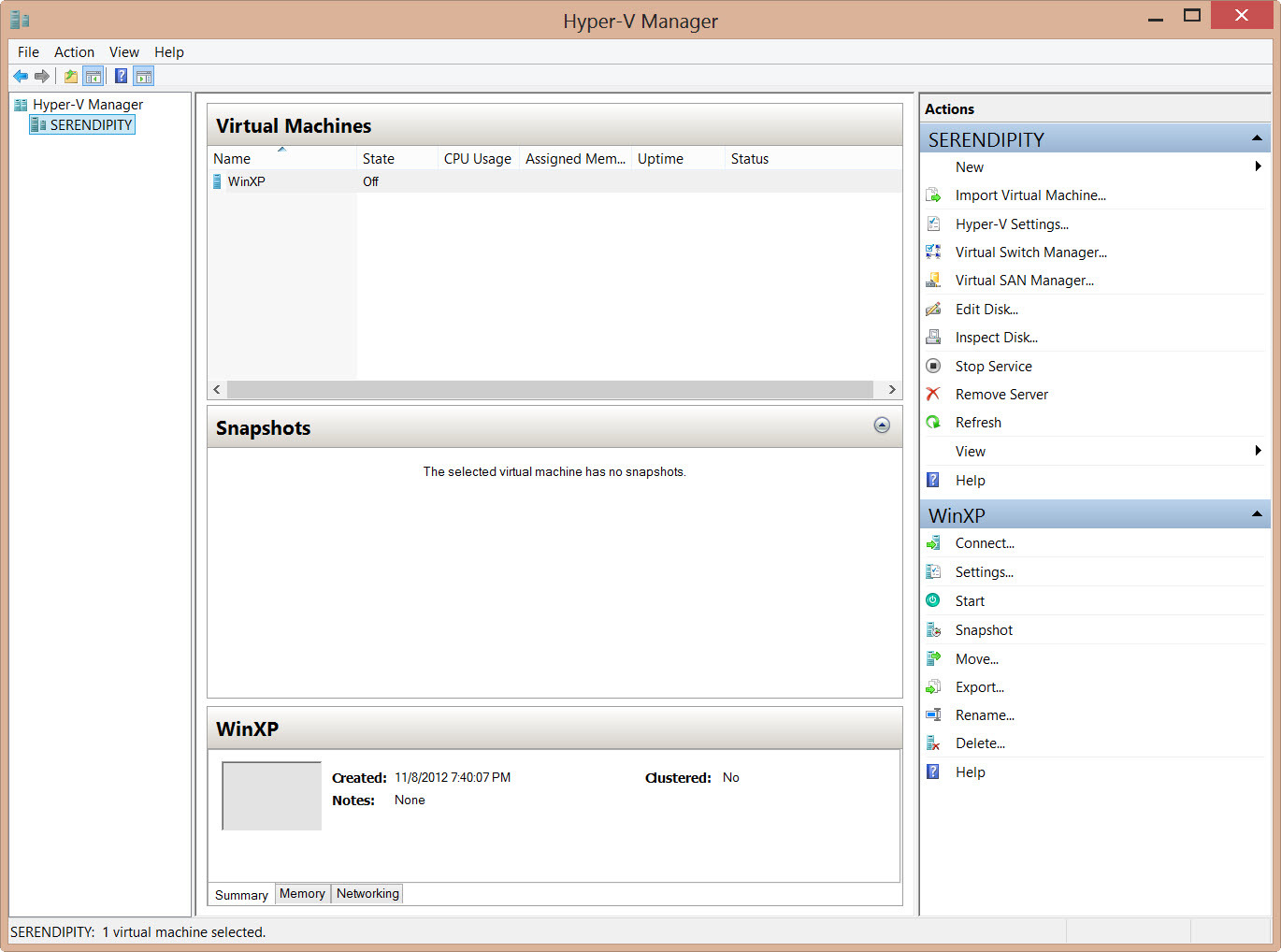The width and height of the screenshot is (1281, 952).
Task: Click the Rename action icon
Action: tap(933, 715)
